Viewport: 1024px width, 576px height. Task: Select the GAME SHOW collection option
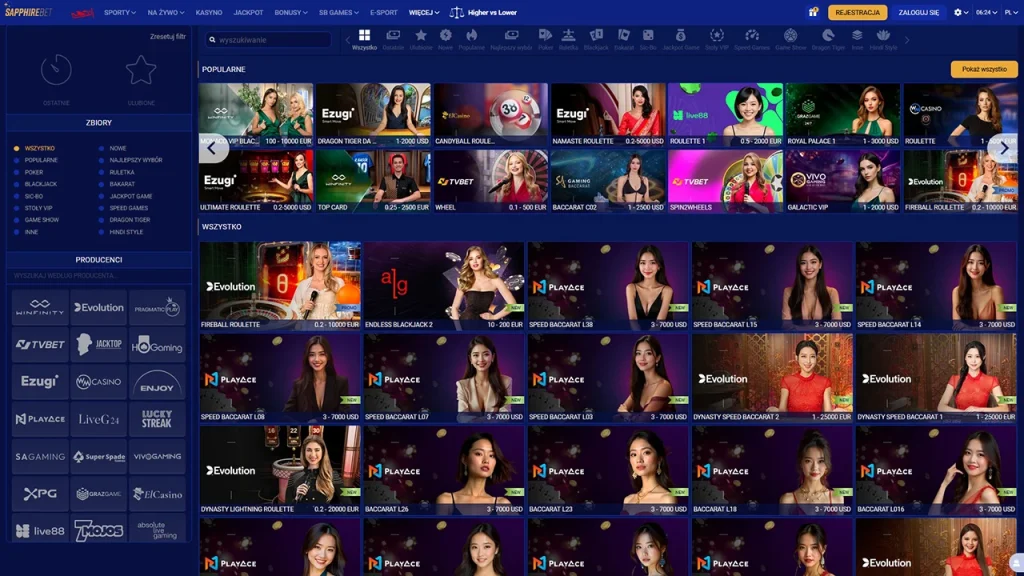(x=42, y=220)
